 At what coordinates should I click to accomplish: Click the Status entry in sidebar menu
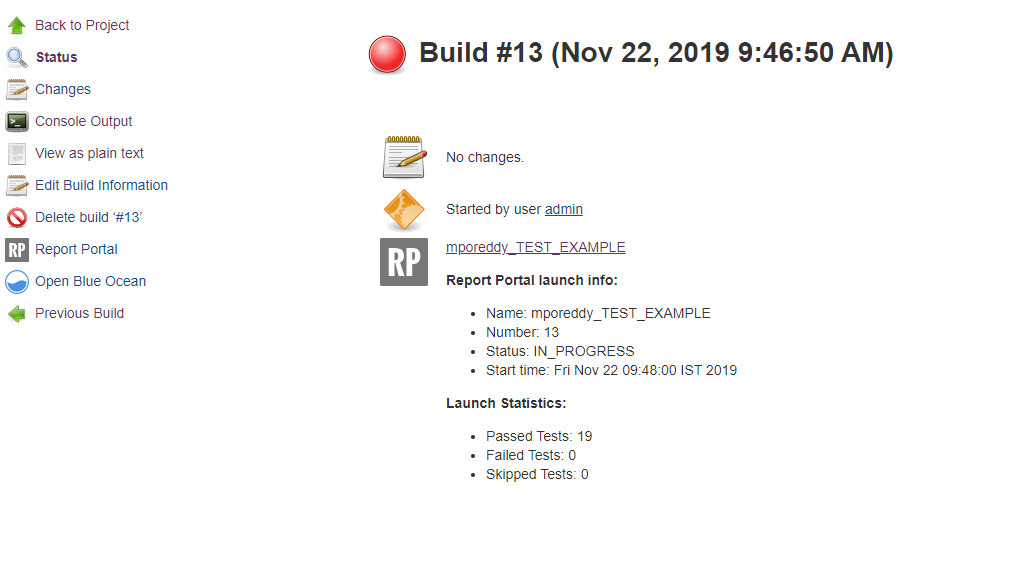tap(55, 56)
